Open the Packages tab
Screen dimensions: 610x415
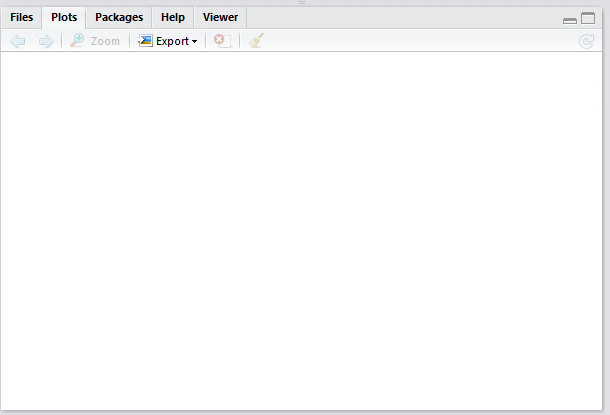119,18
